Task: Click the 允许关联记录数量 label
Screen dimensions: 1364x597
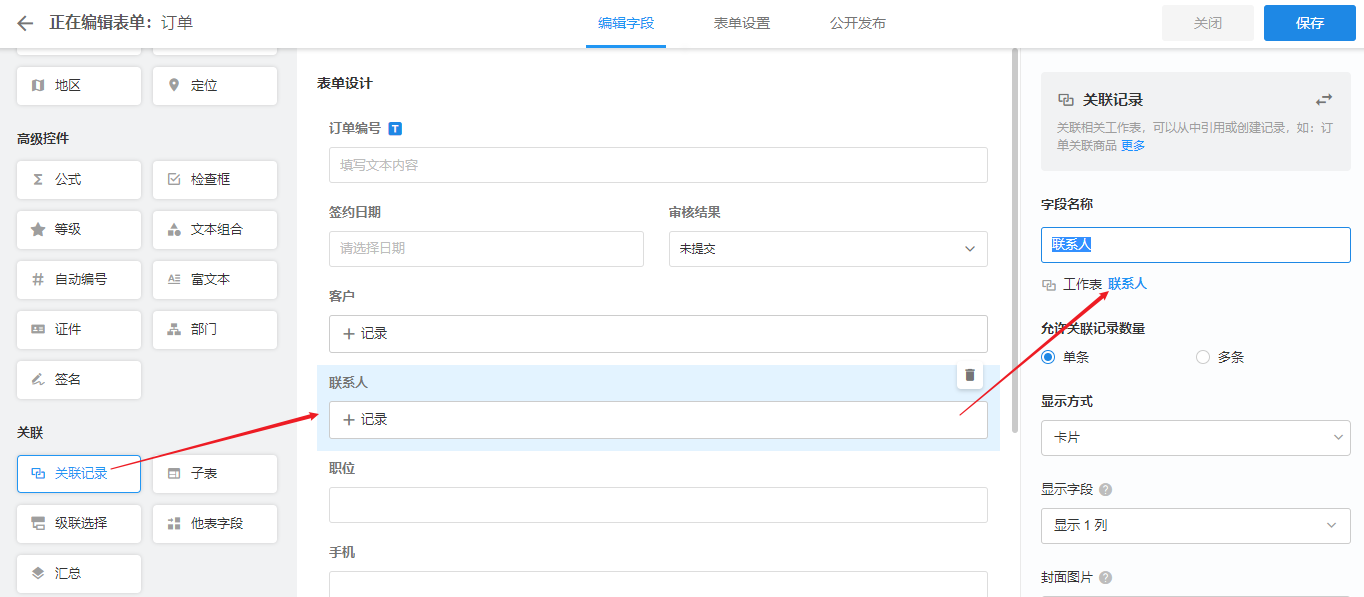Action: tap(1093, 328)
